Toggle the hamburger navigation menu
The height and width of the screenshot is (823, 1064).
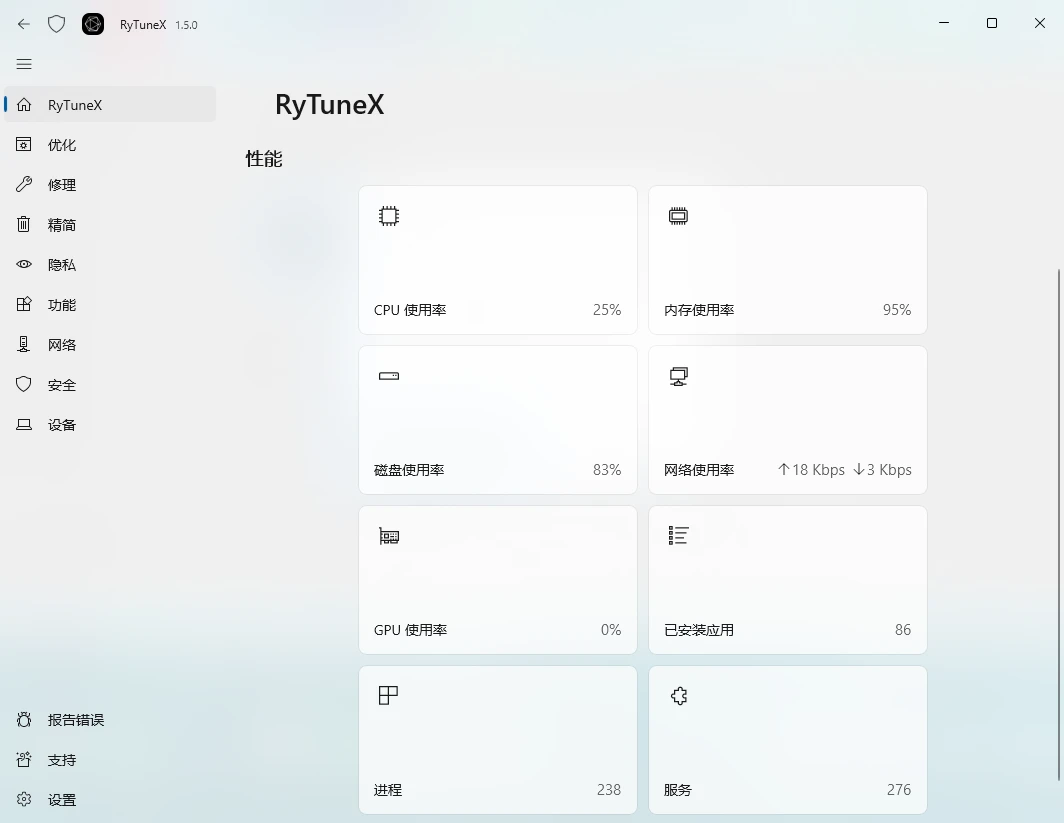click(x=24, y=64)
